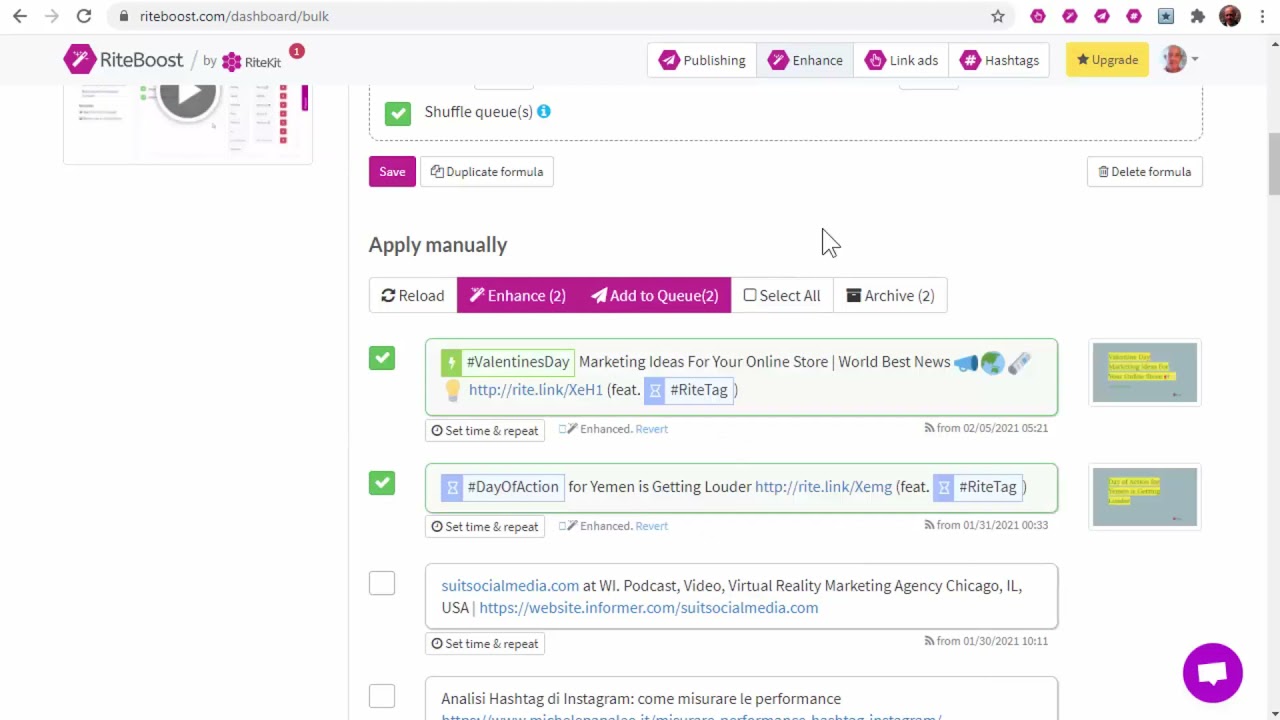Image resolution: width=1280 pixels, height=720 pixels.
Task: Click the 'Analisi Hashtag di Instagram' post text
Action: pyautogui.click(x=641, y=699)
